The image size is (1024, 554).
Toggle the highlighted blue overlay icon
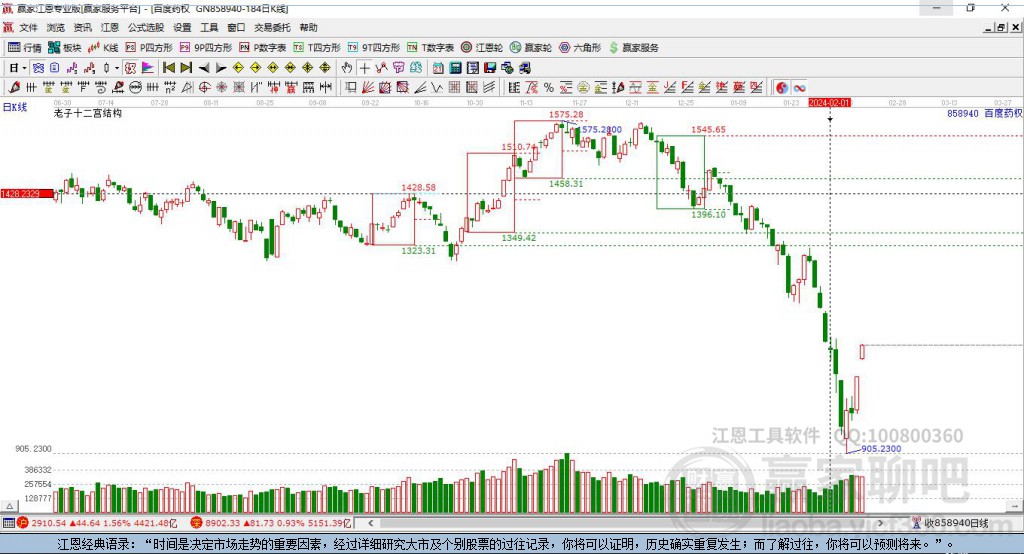(x=39, y=68)
